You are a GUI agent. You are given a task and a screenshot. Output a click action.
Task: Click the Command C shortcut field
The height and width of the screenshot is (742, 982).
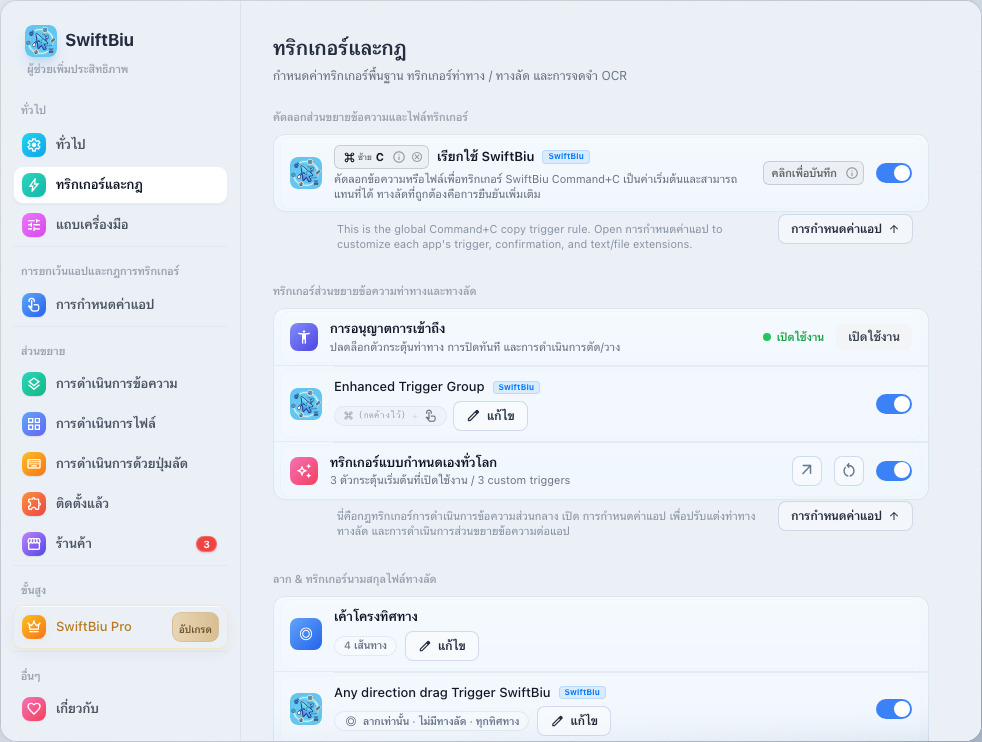click(x=381, y=157)
